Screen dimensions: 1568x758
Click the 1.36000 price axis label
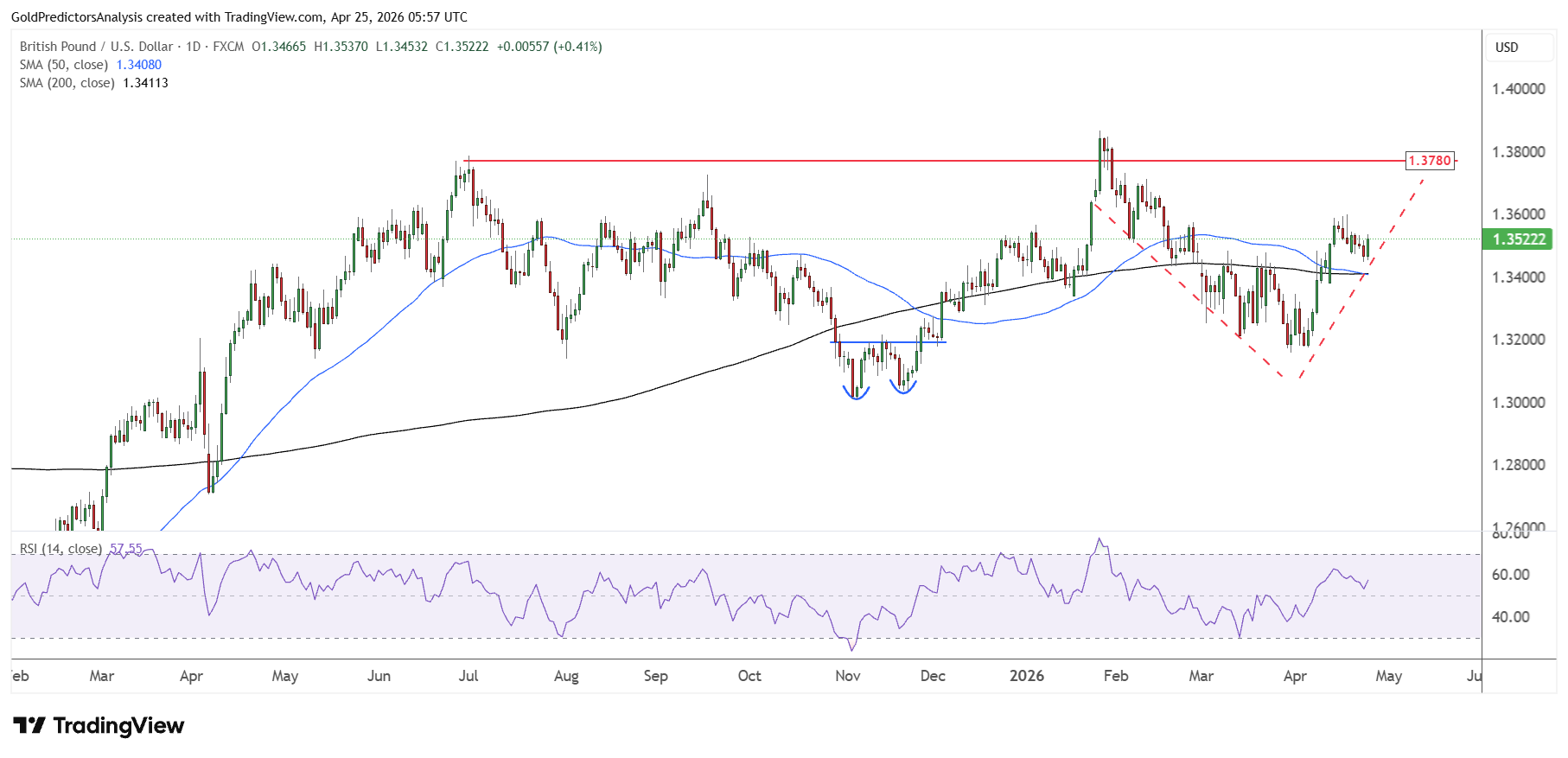point(1519,214)
